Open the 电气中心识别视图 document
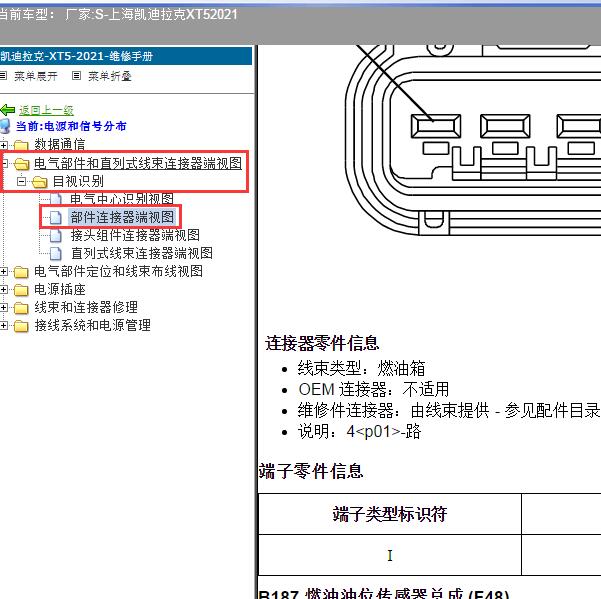Image resolution: width=601 pixels, height=599 pixels. [122, 199]
